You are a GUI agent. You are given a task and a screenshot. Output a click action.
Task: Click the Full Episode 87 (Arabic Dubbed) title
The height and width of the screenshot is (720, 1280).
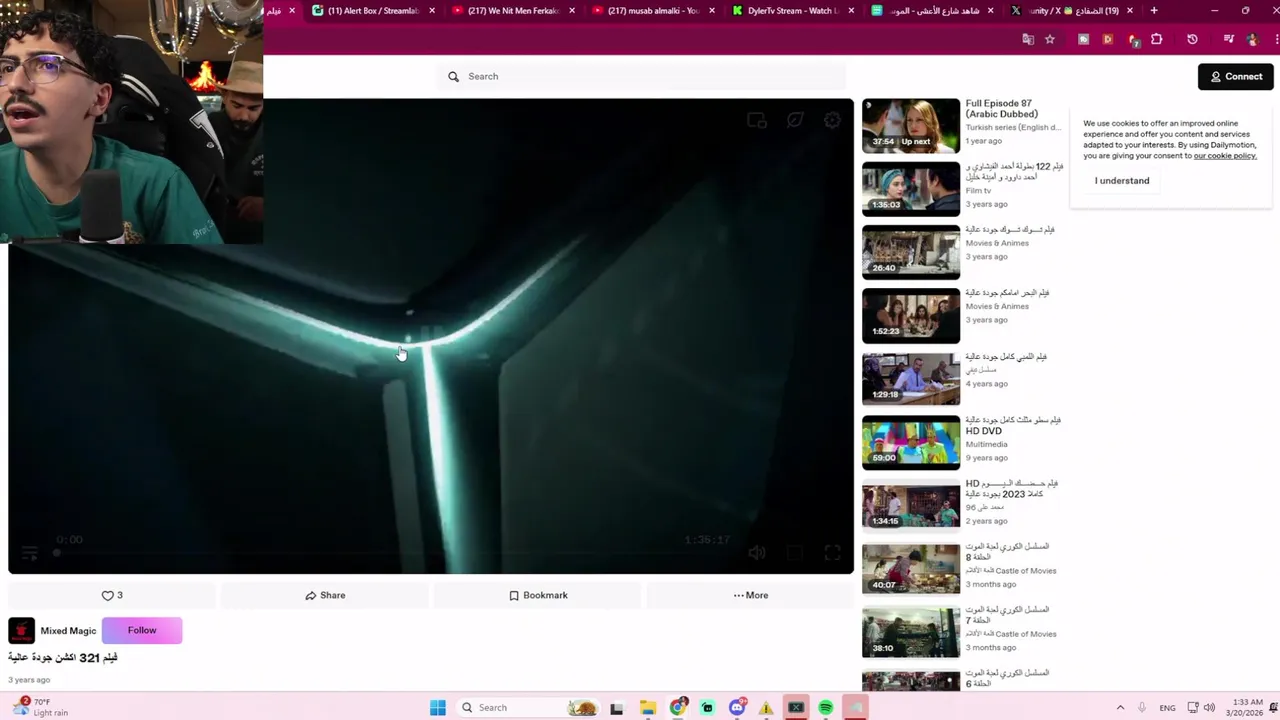[1001, 109]
